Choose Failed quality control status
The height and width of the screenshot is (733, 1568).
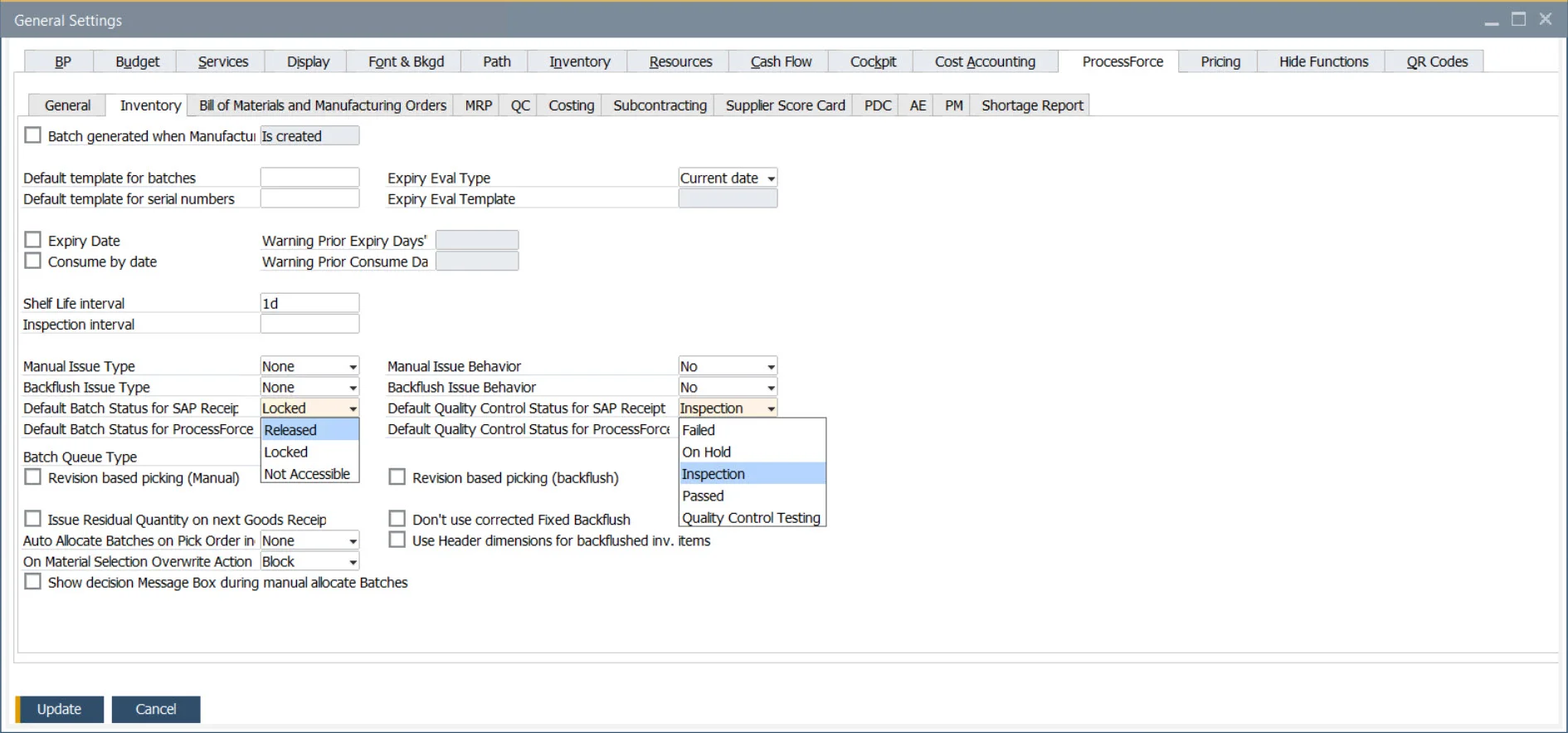(x=752, y=430)
